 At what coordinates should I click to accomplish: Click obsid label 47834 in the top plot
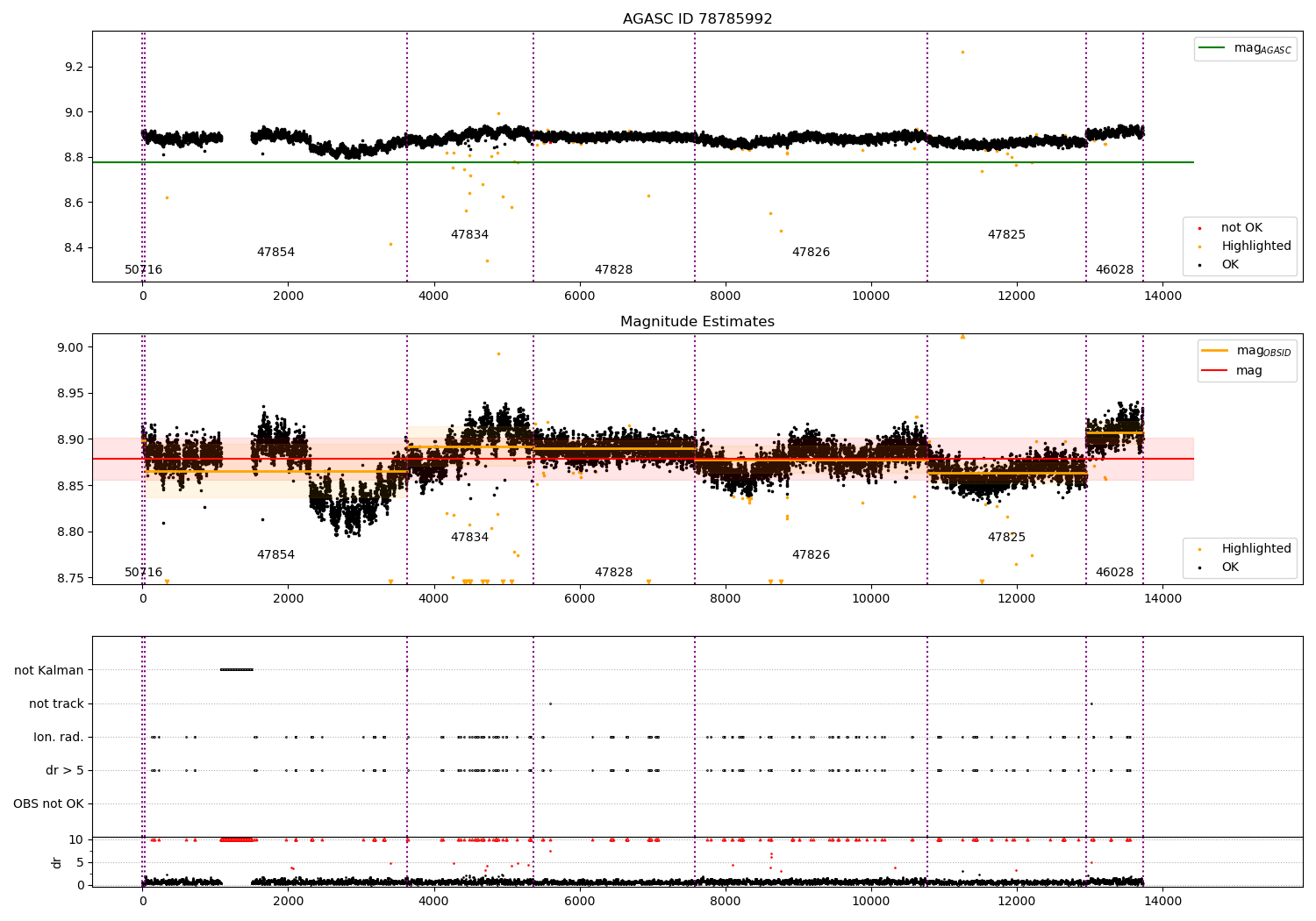click(469, 235)
